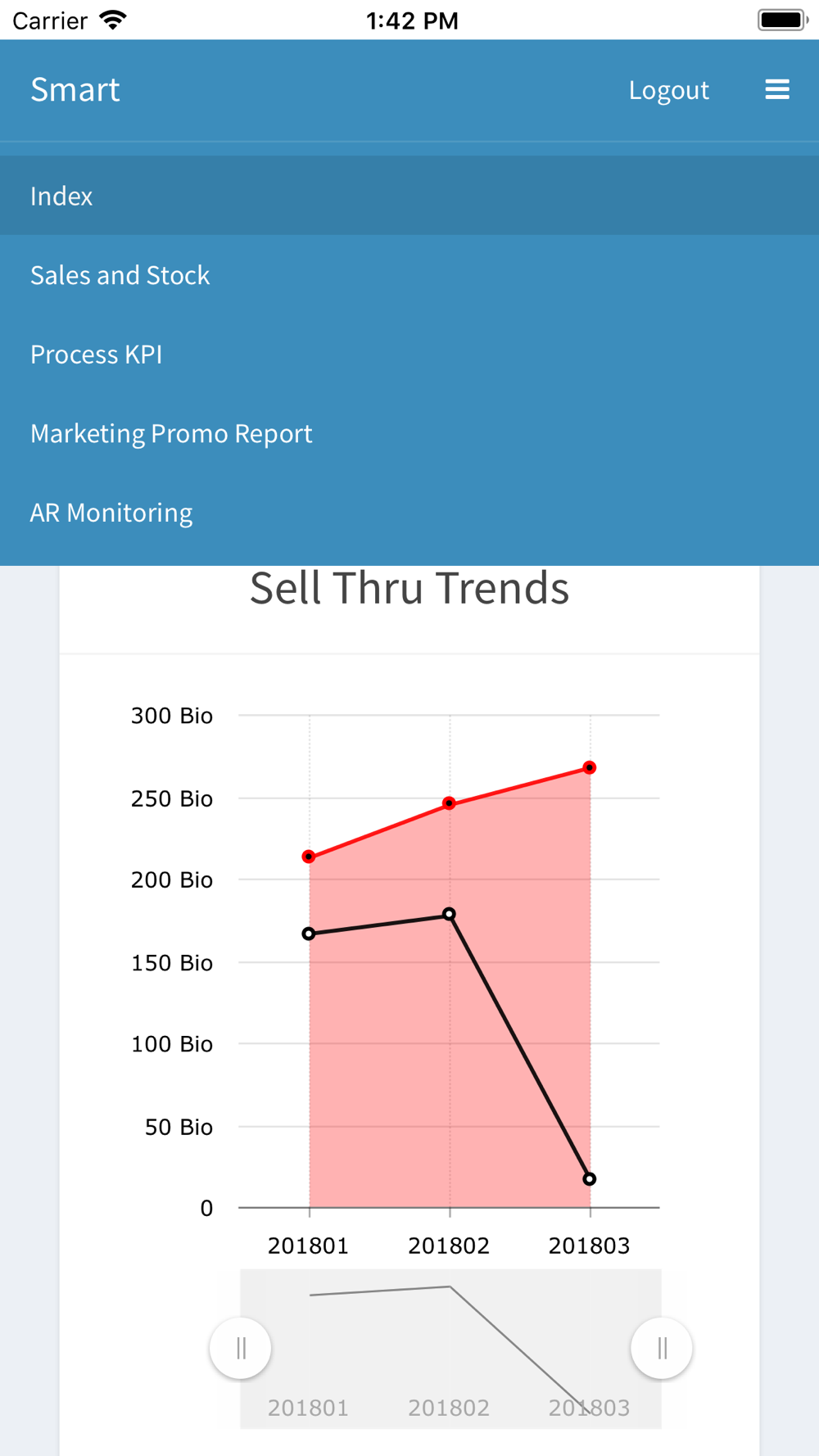Click the black line peak at 201802
The image size is (819, 1456).
(449, 914)
